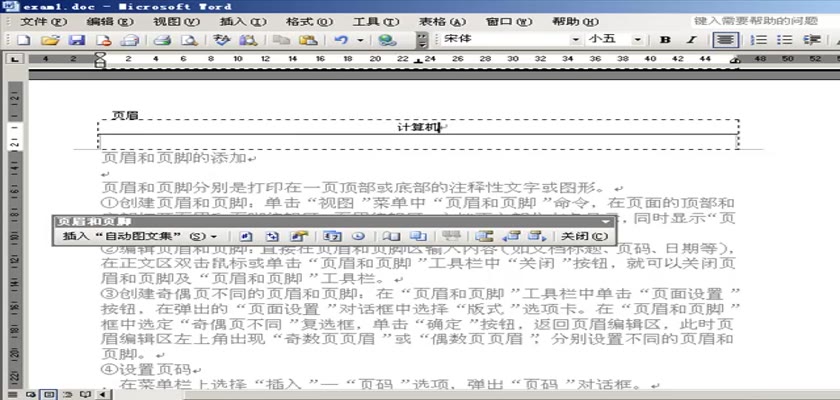Paste from clipboard icon
Viewport: 840px width, 400px height.
pyautogui.click(x=308, y=40)
